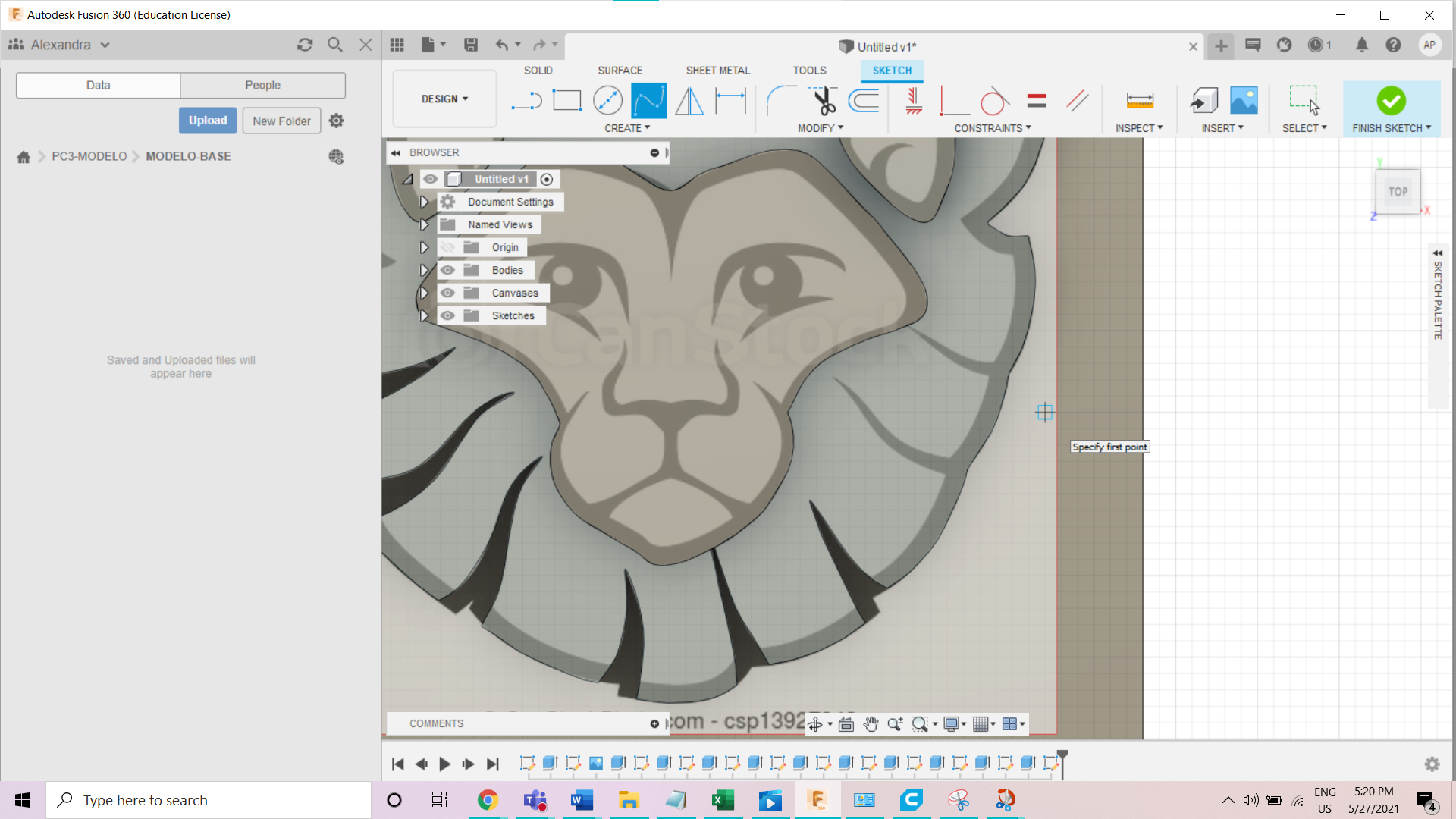Select the 2-point Rectangle tool

(x=566, y=100)
